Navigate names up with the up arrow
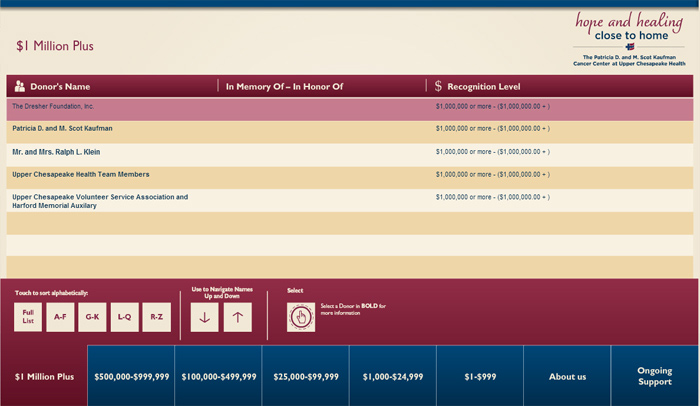This screenshot has height=406, width=700. point(238,317)
